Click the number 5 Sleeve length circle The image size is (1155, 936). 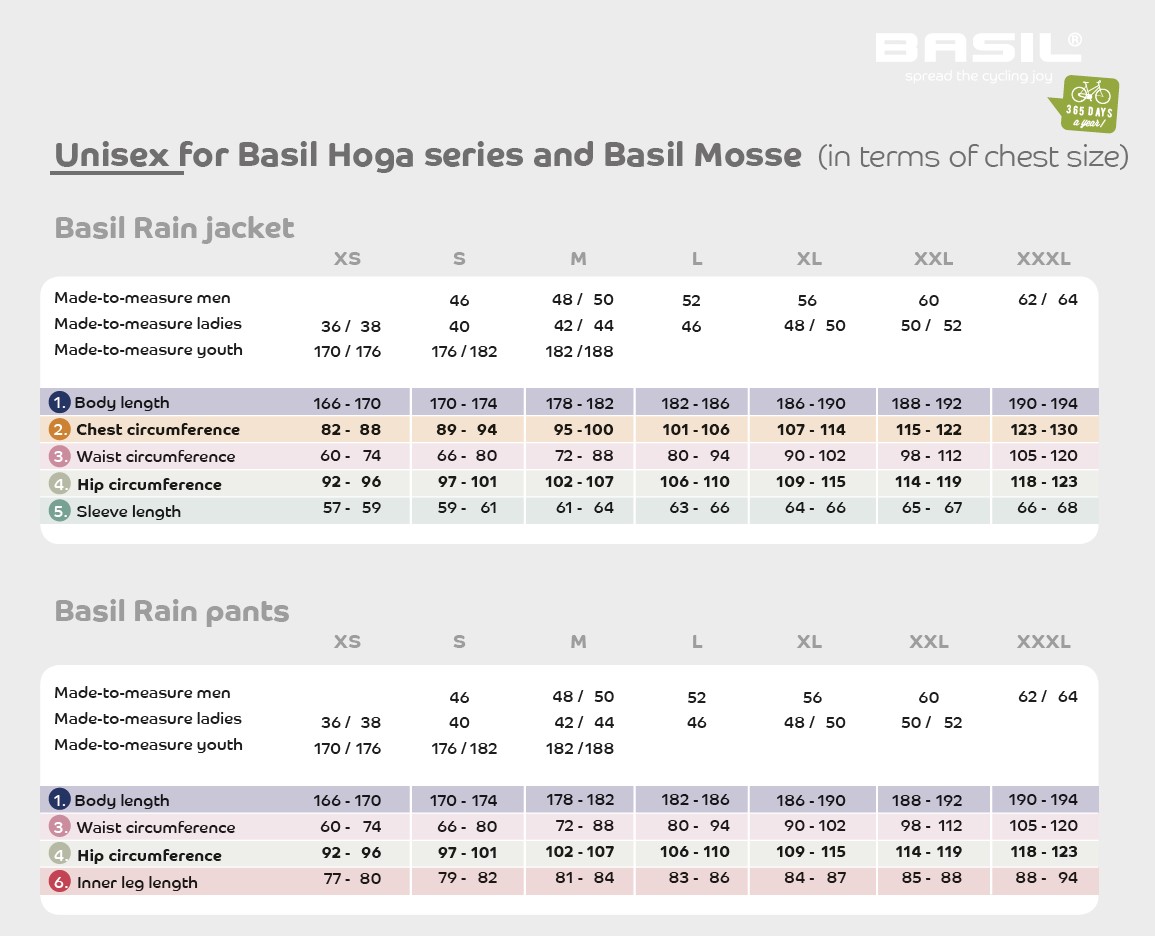point(60,511)
